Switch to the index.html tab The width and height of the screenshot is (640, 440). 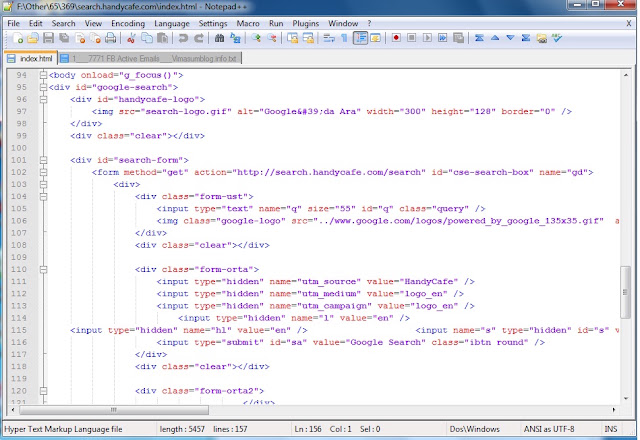click(30, 58)
